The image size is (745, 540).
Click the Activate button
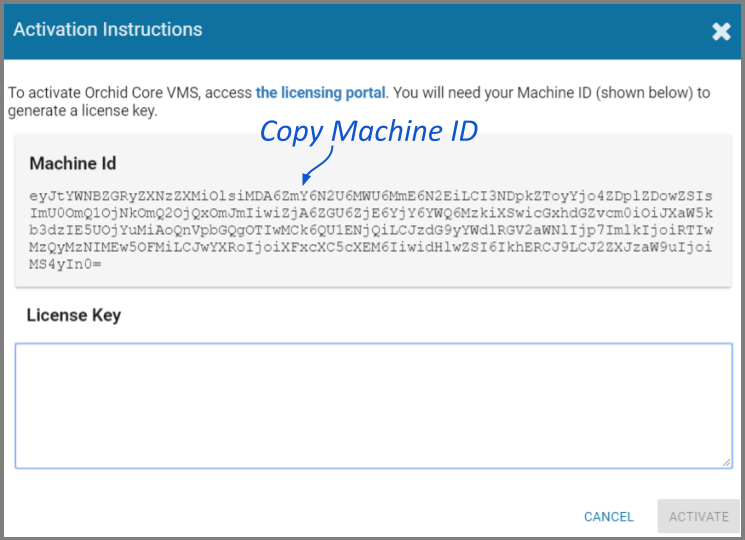pos(698,516)
